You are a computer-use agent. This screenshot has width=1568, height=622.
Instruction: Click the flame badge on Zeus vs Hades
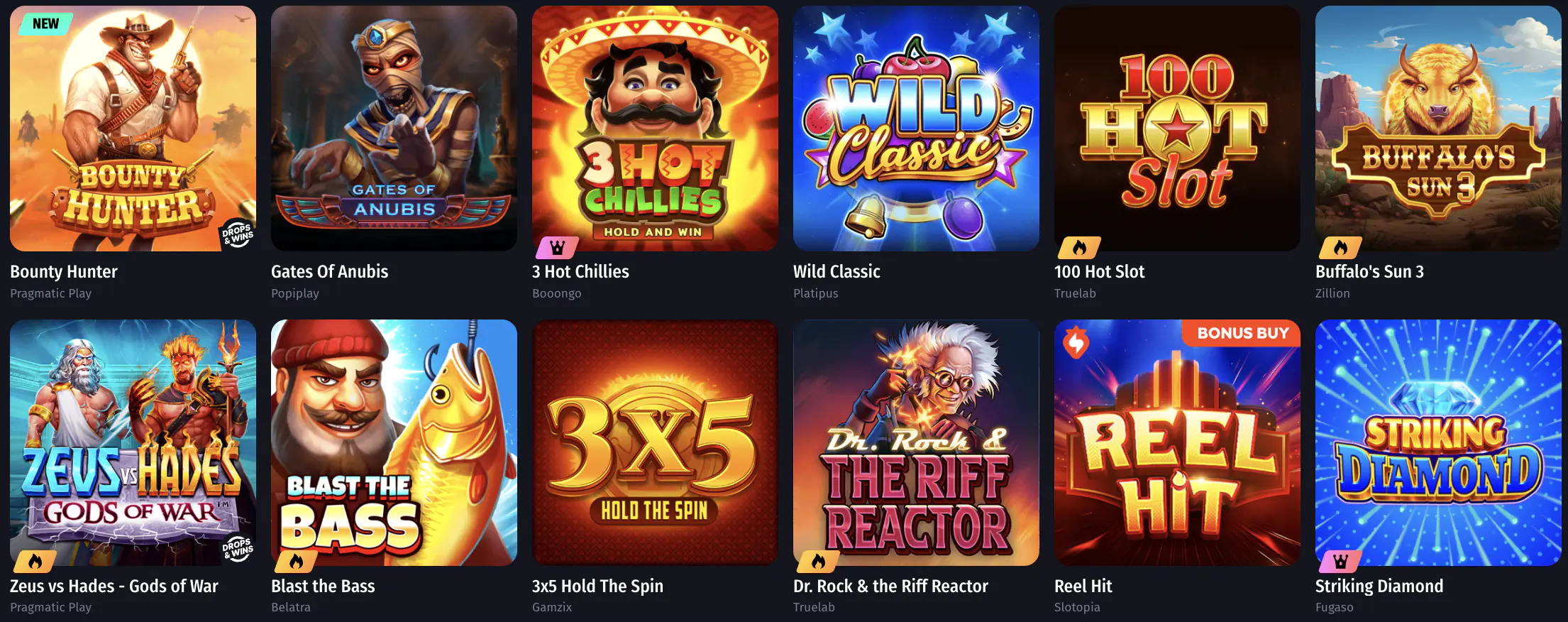click(35, 562)
